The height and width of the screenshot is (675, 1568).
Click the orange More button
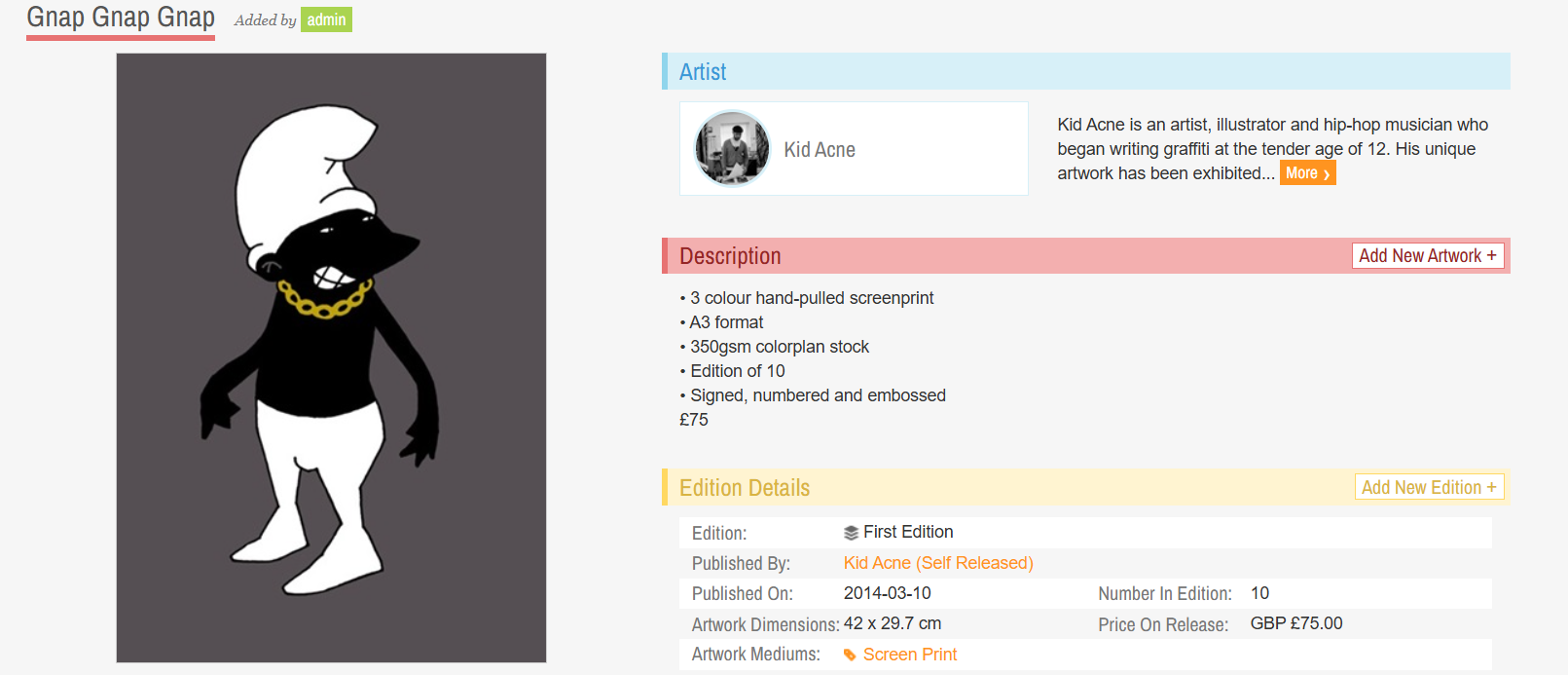point(1307,173)
